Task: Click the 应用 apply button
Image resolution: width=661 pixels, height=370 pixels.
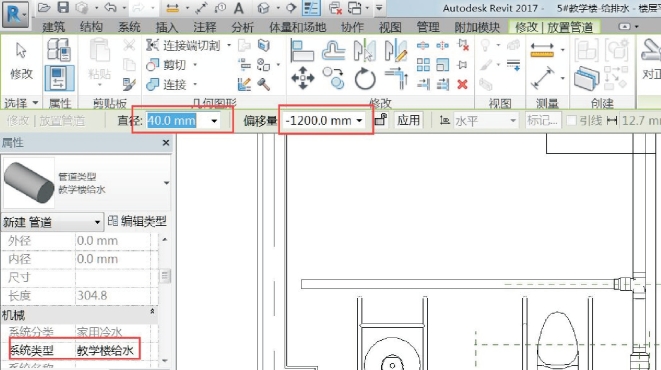Action: tap(408, 120)
